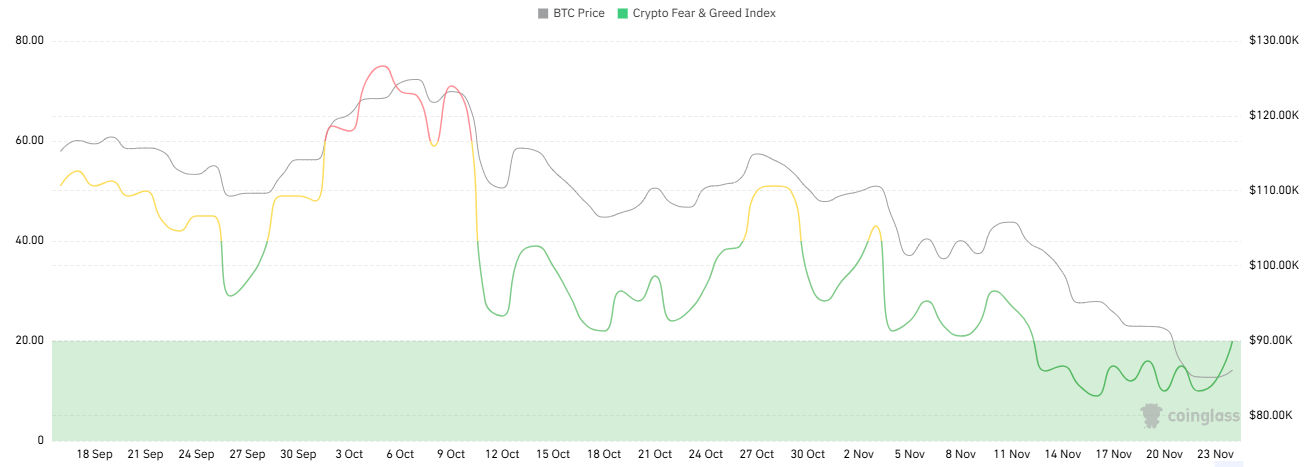Screen dimensions: 1310x467
Task: Click the $100.00K right axis label
Action: coord(1272,266)
